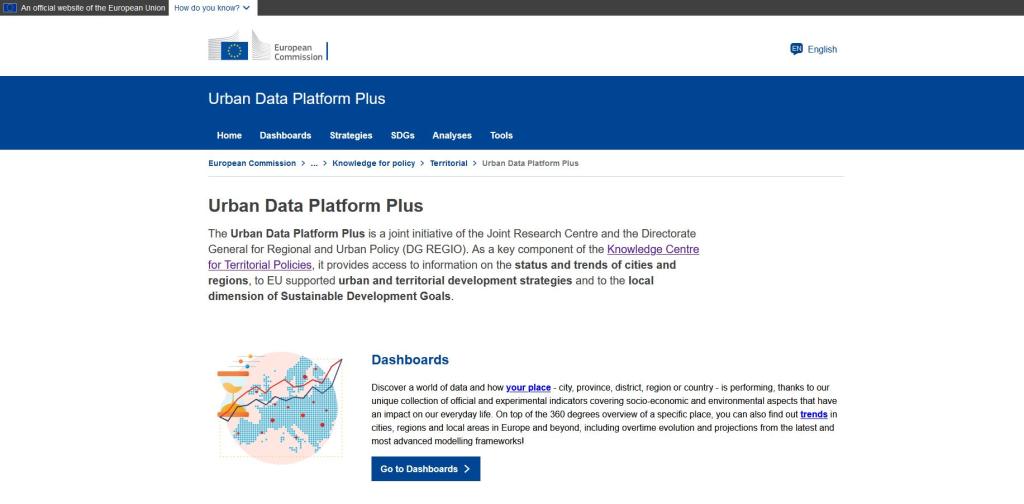Viewport: 1024px width, 504px height.
Task: Follow the 'your place' link
Action: (x=528, y=388)
